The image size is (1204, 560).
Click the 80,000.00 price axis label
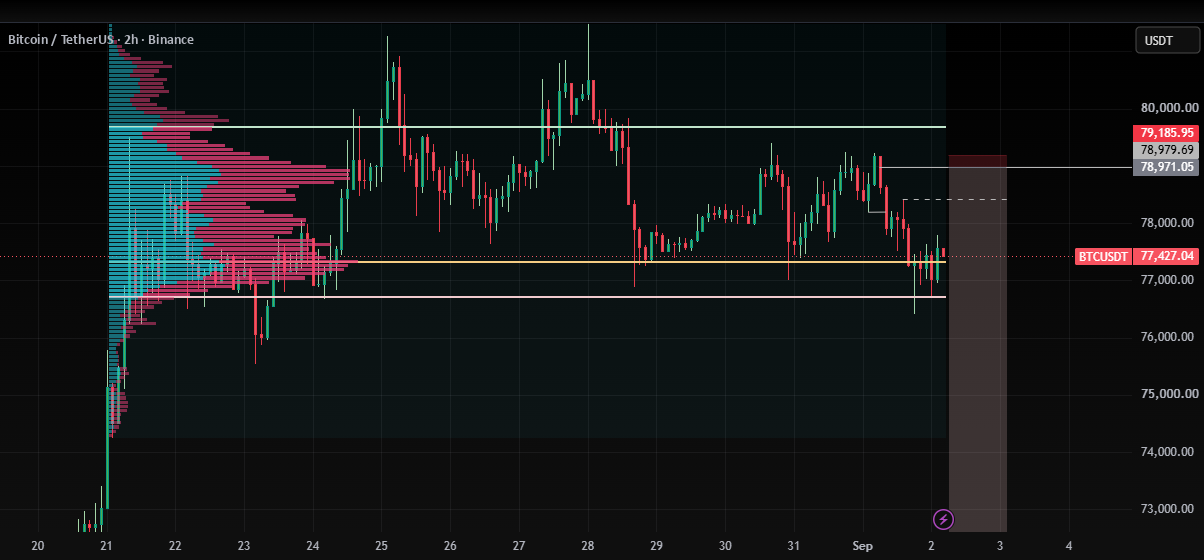point(1169,108)
